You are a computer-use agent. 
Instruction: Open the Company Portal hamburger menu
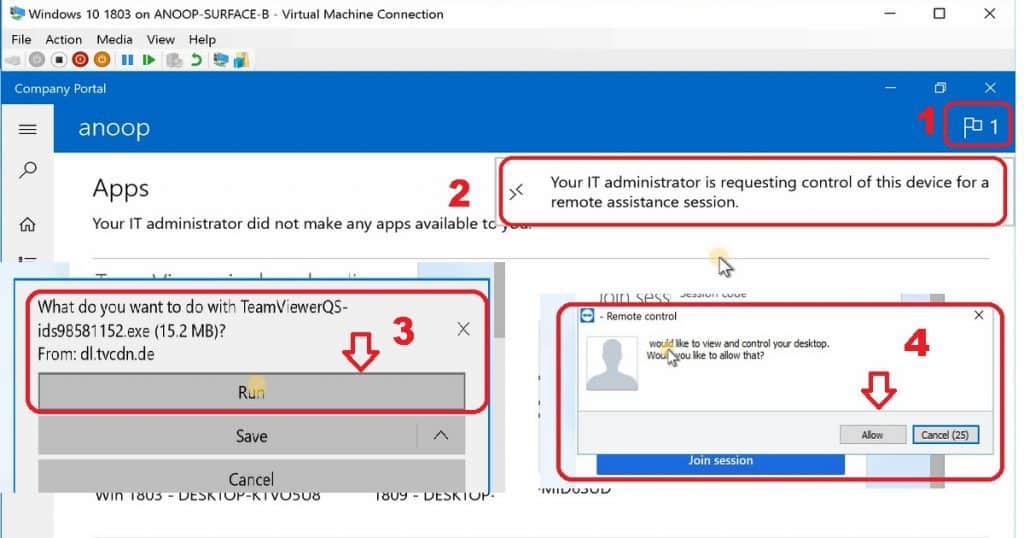point(28,129)
